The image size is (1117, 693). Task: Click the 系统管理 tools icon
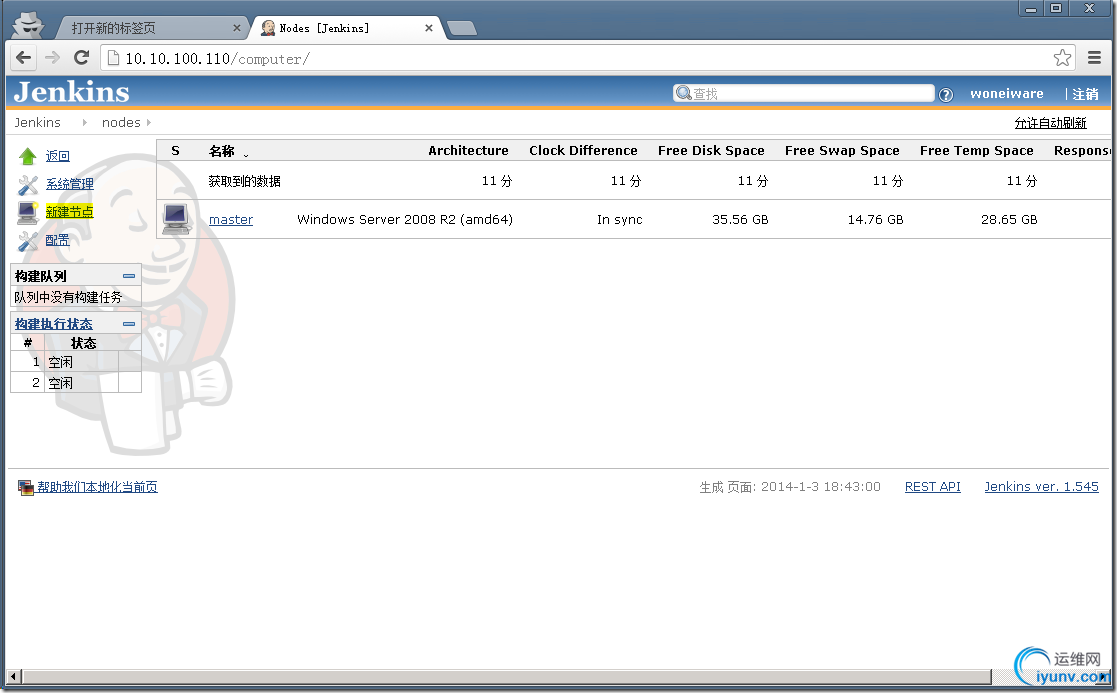pos(28,184)
